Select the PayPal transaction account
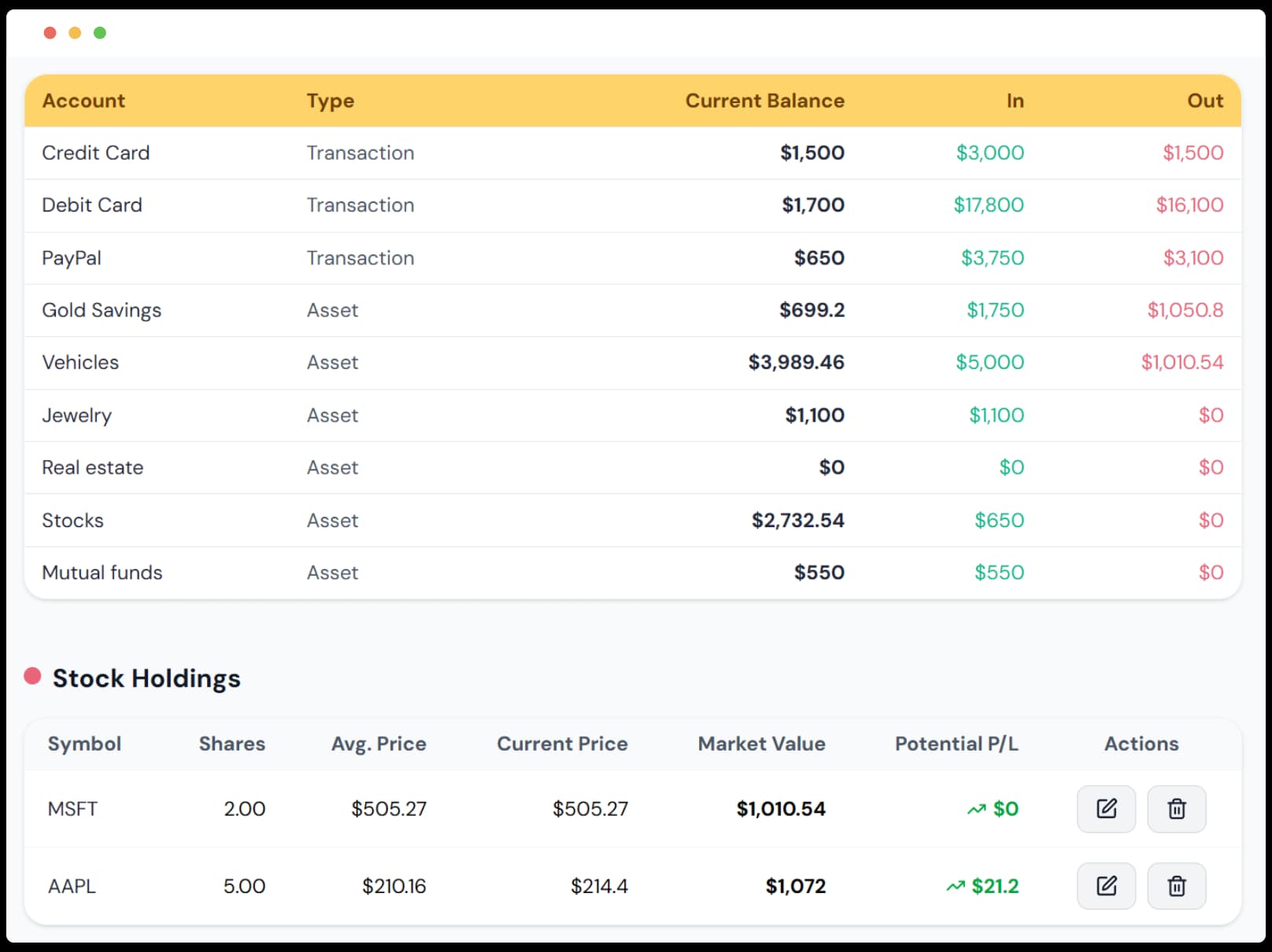The width and height of the screenshot is (1272, 952). pyautogui.click(x=72, y=258)
